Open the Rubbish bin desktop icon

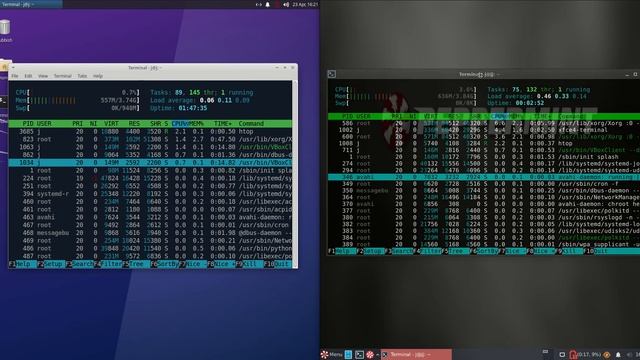[6, 31]
